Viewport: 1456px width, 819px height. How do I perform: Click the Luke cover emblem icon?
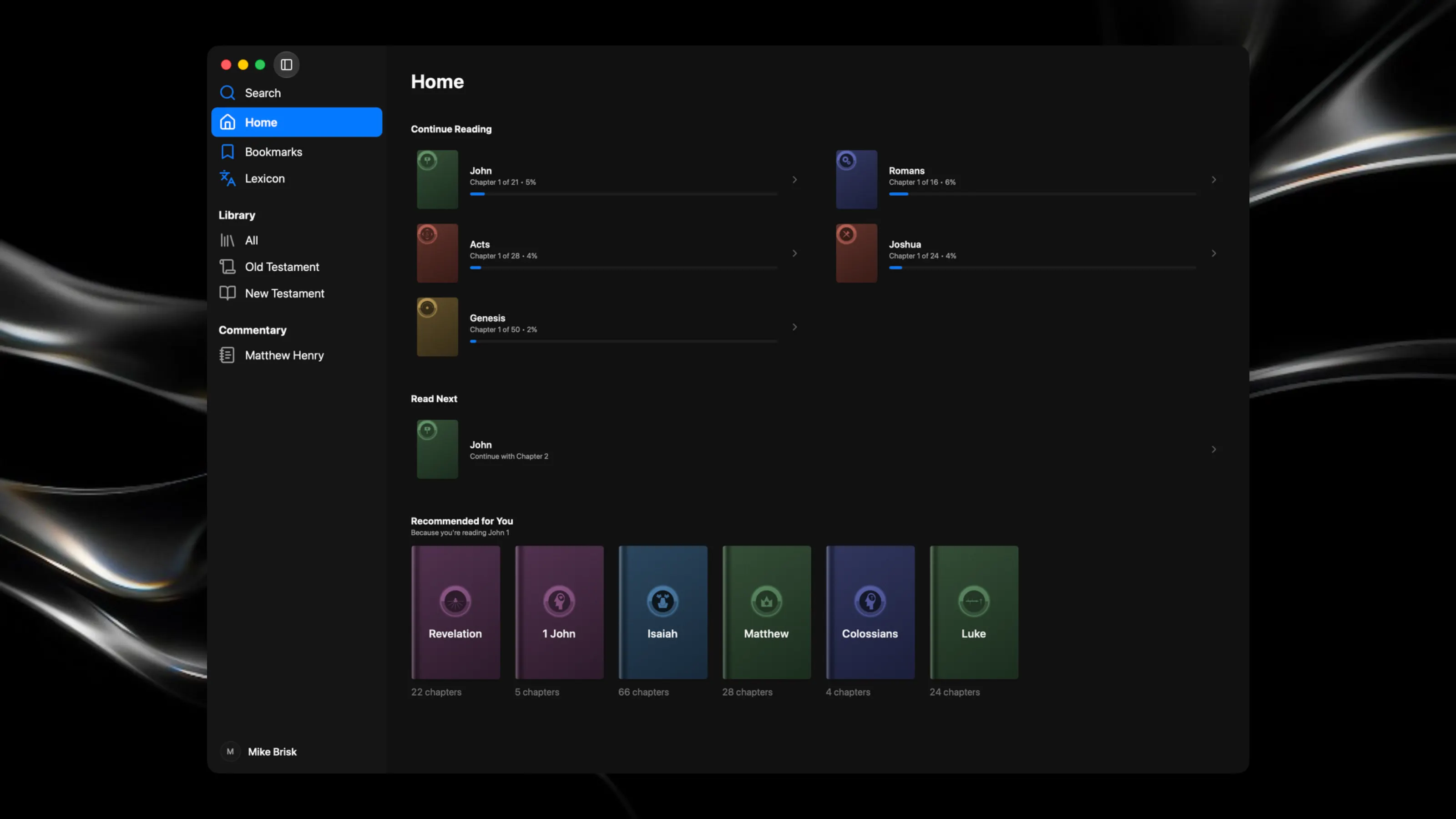click(974, 601)
